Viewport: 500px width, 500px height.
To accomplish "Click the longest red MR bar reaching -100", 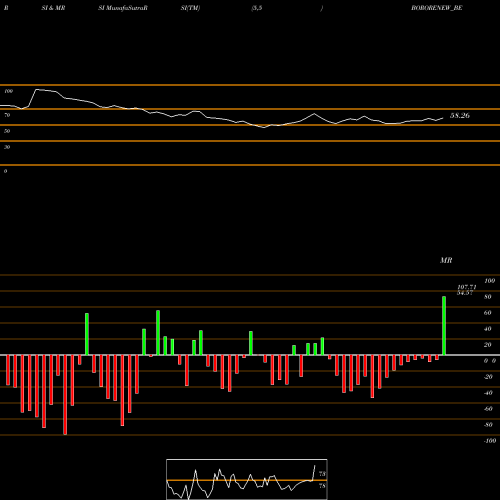I will [65, 395].
